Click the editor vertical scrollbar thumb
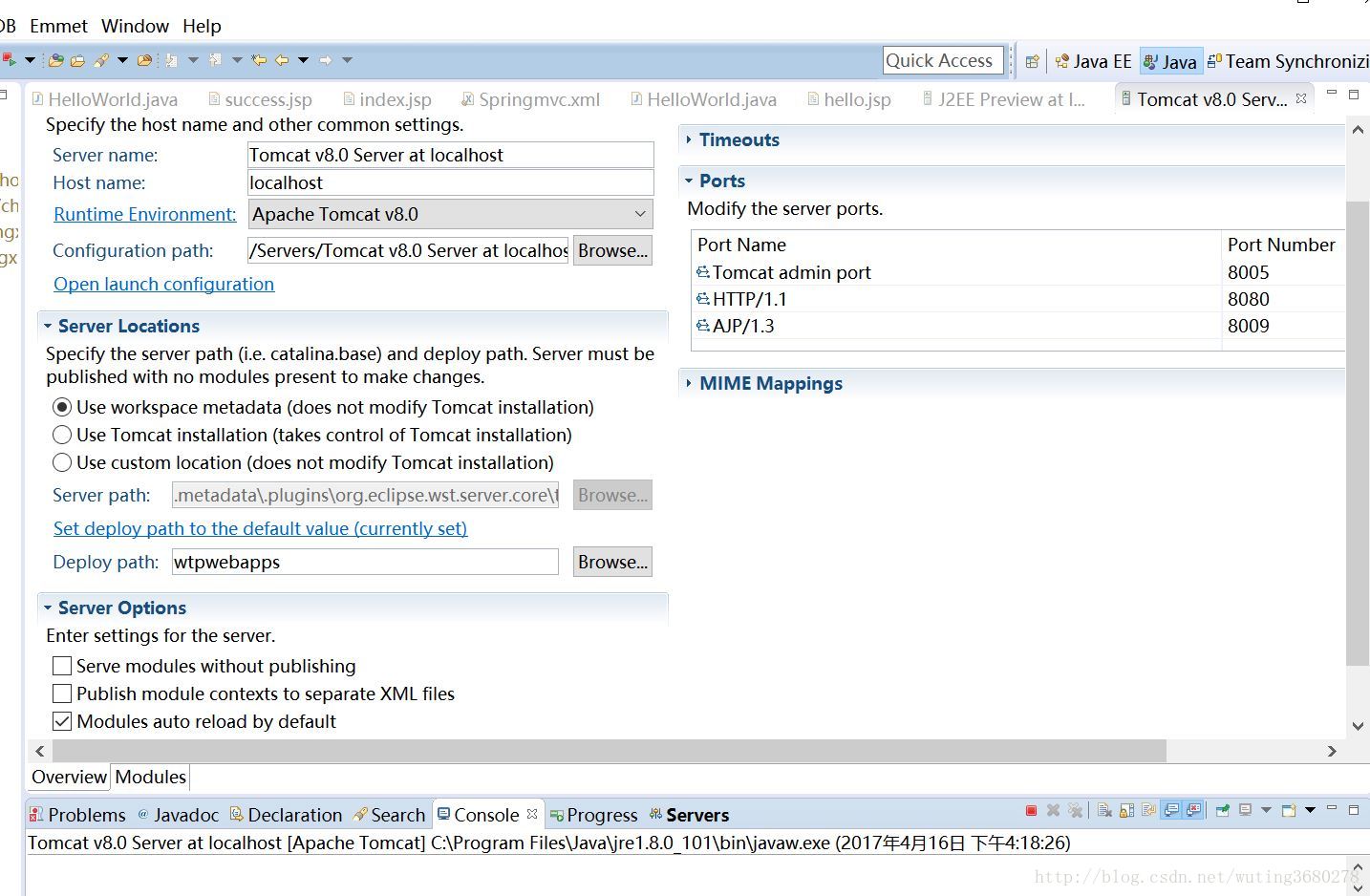 coord(1358,433)
